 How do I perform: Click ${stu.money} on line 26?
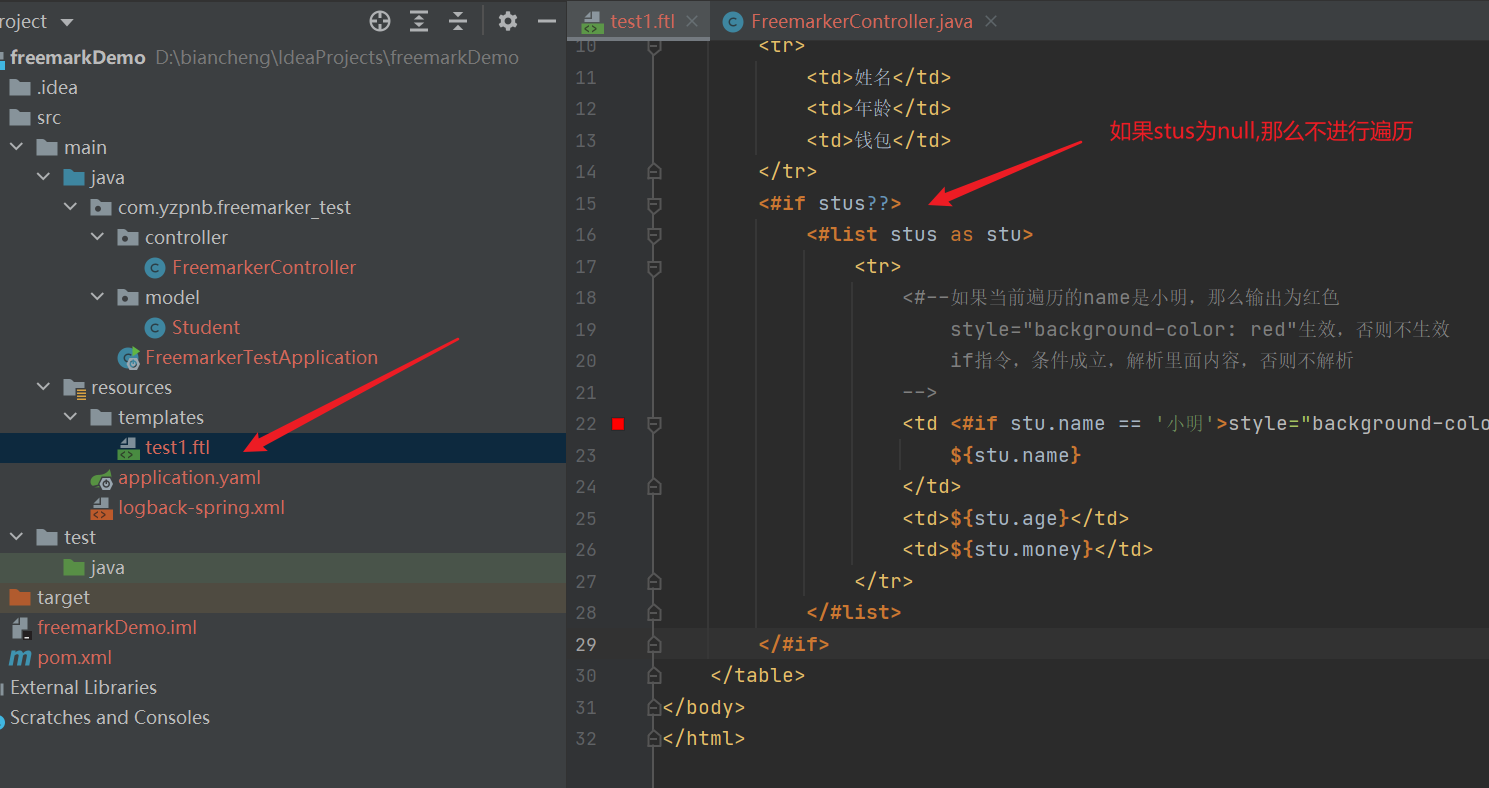[x=1022, y=549]
